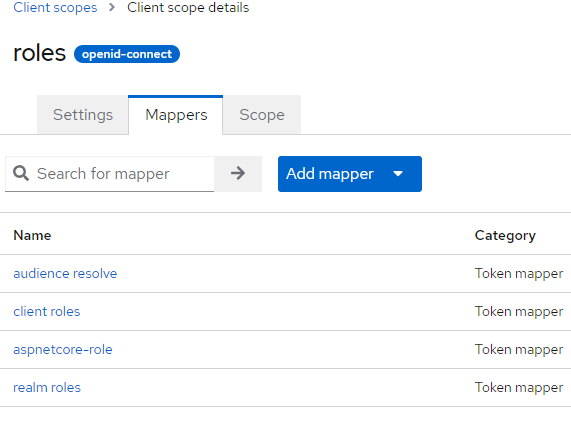Go back to Client scopes breadcrumb

[x=55, y=7]
